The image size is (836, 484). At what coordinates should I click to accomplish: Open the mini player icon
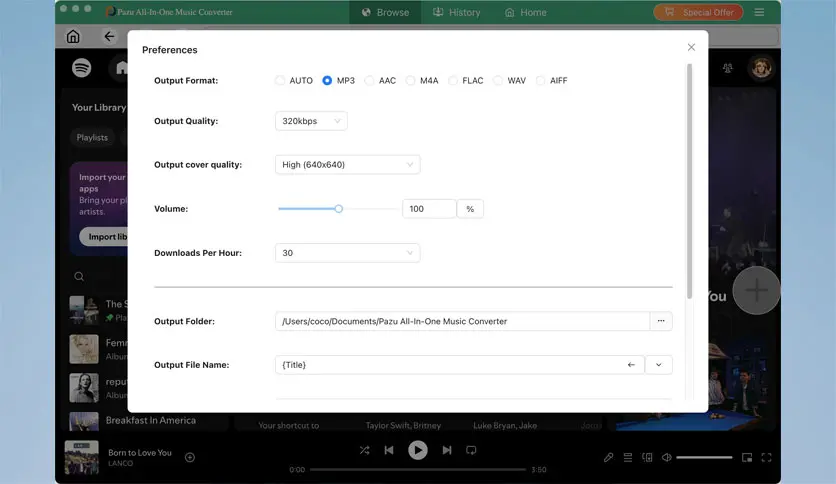tap(747, 457)
